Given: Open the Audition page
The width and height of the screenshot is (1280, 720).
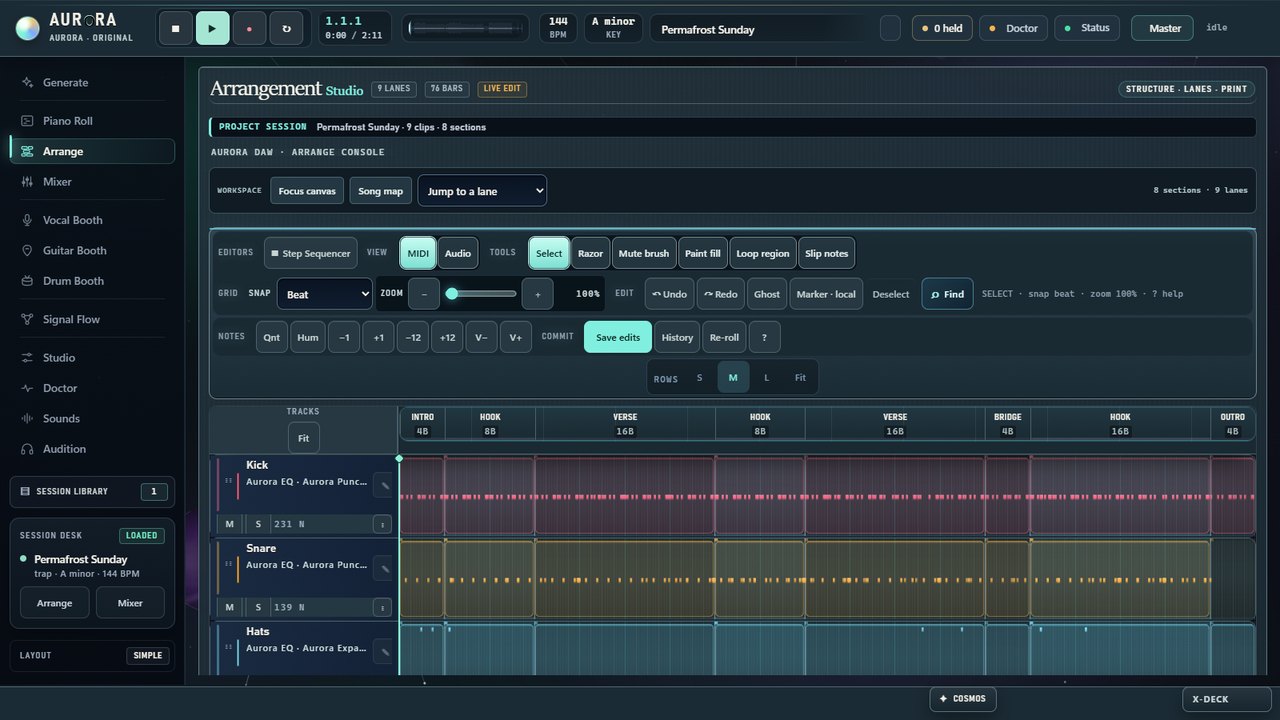Looking at the screenshot, I should (x=92, y=449).
